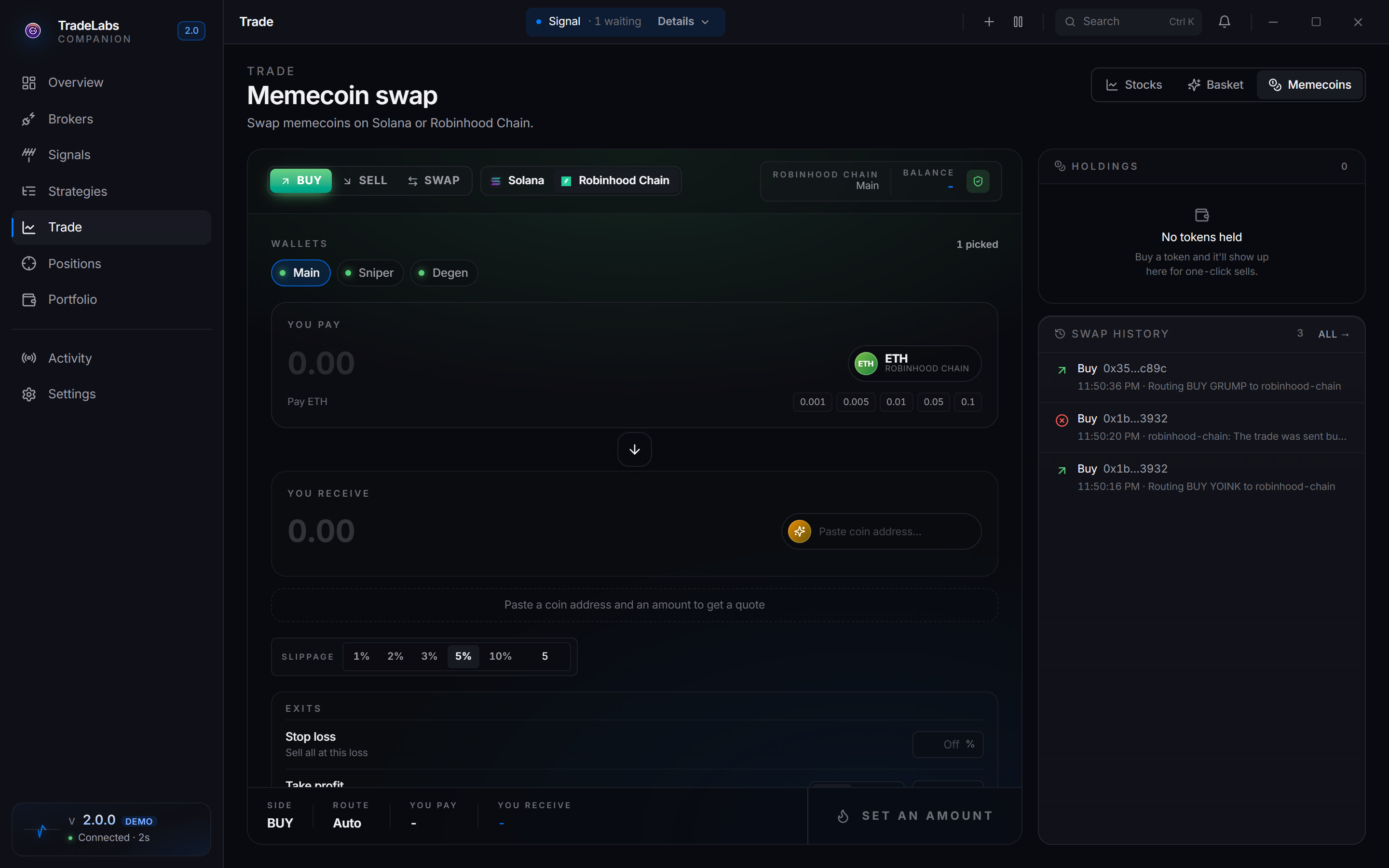Set slippage to 10%
Viewport: 1389px width, 868px height.
[x=500, y=656]
